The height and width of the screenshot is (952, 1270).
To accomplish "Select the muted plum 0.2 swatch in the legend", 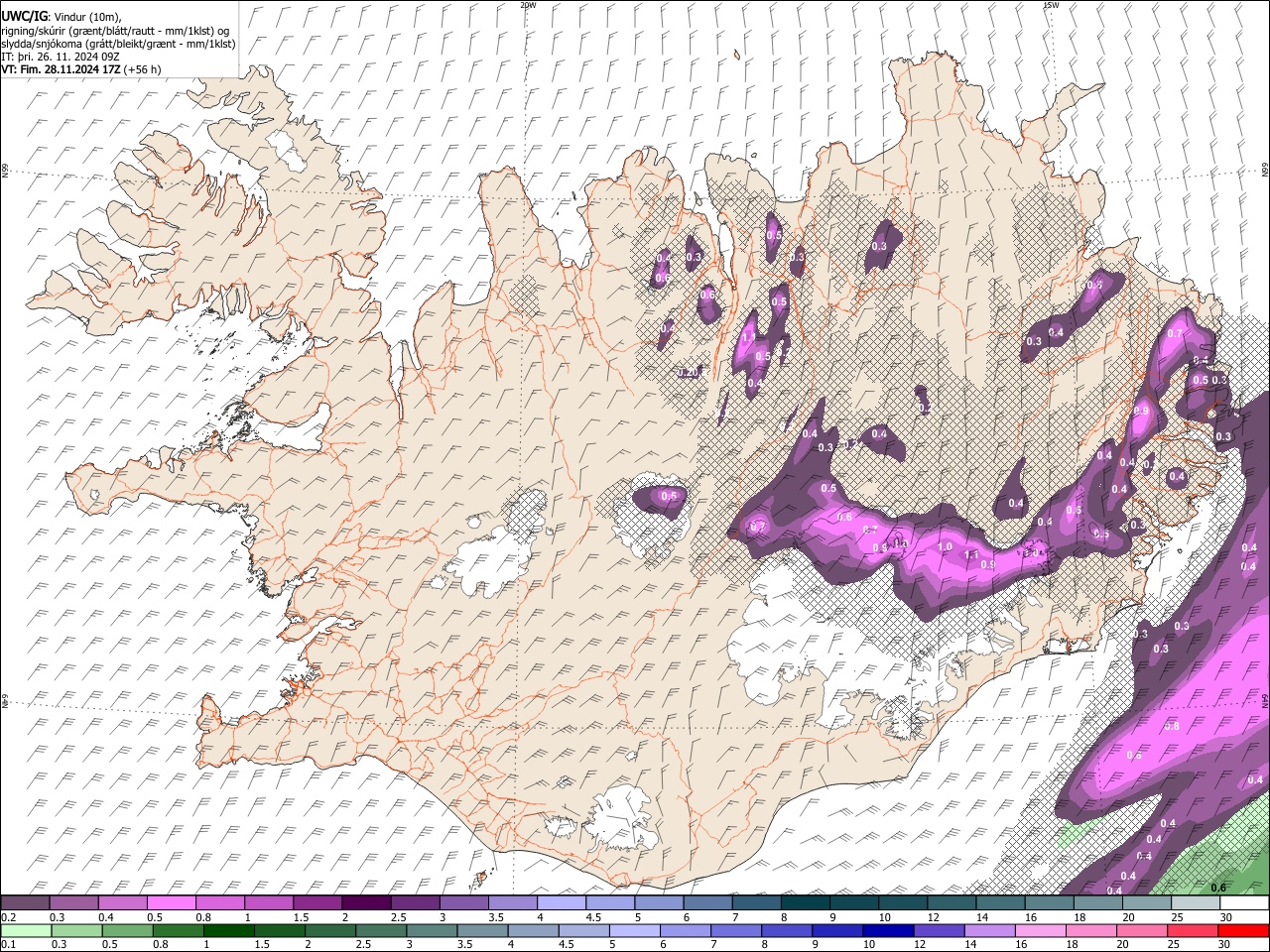I will tap(25, 902).
